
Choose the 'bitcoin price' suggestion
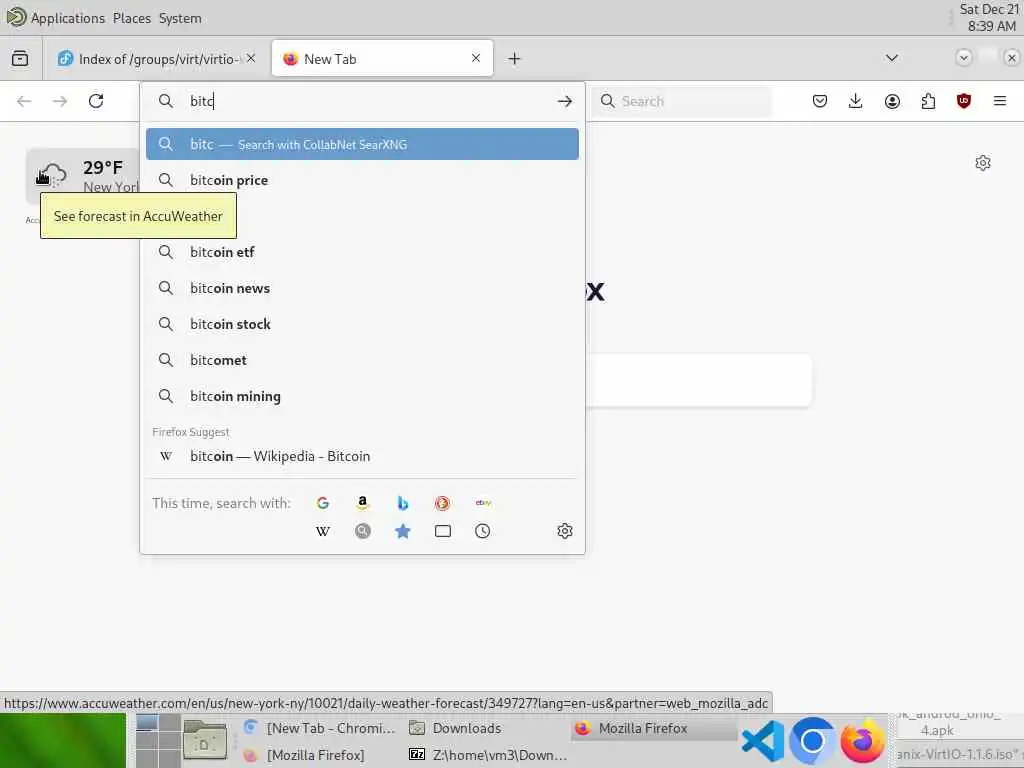pyautogui.click(x=362, y=180)
